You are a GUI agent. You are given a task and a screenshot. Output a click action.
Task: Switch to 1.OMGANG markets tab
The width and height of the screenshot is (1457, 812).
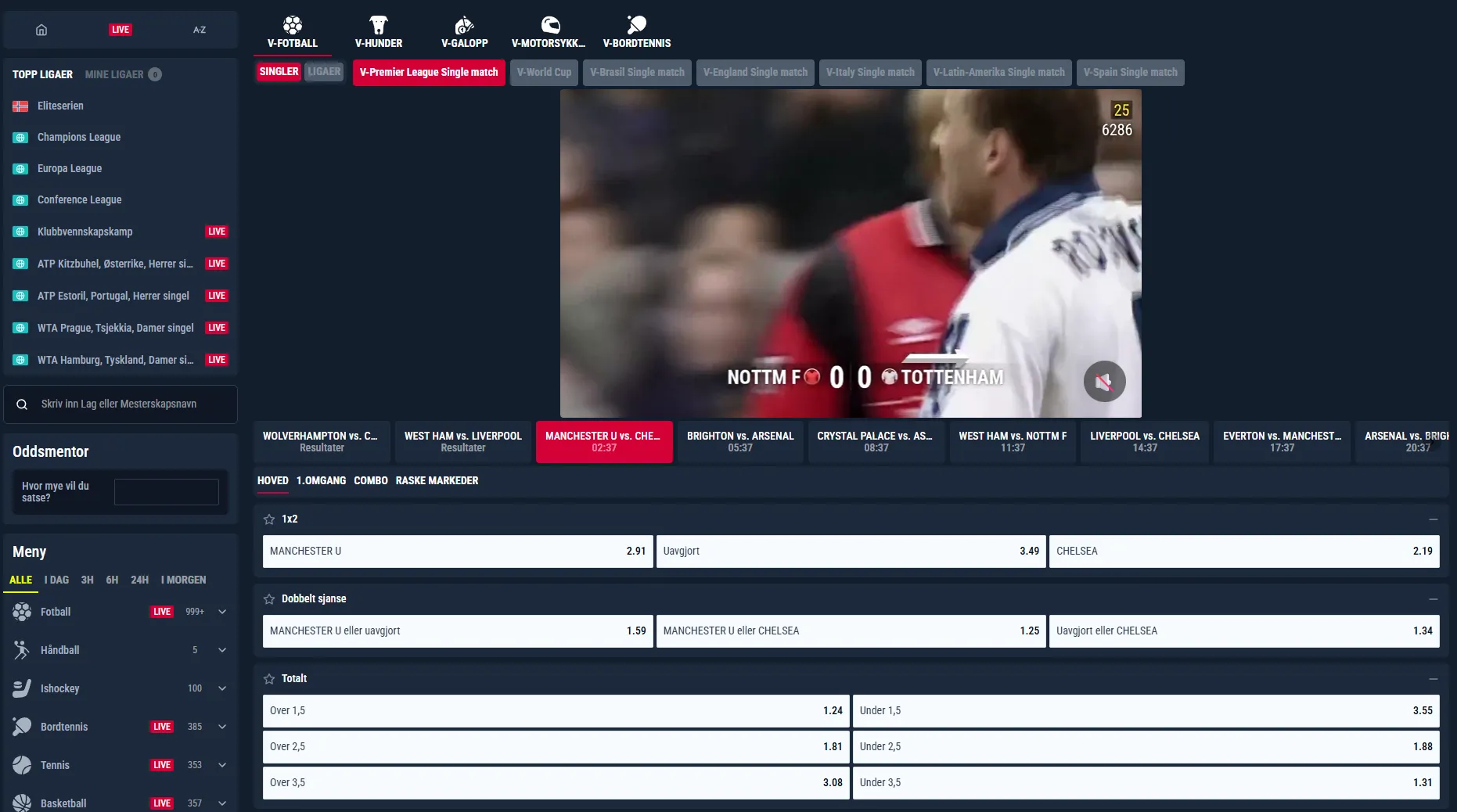click(321, 481)
